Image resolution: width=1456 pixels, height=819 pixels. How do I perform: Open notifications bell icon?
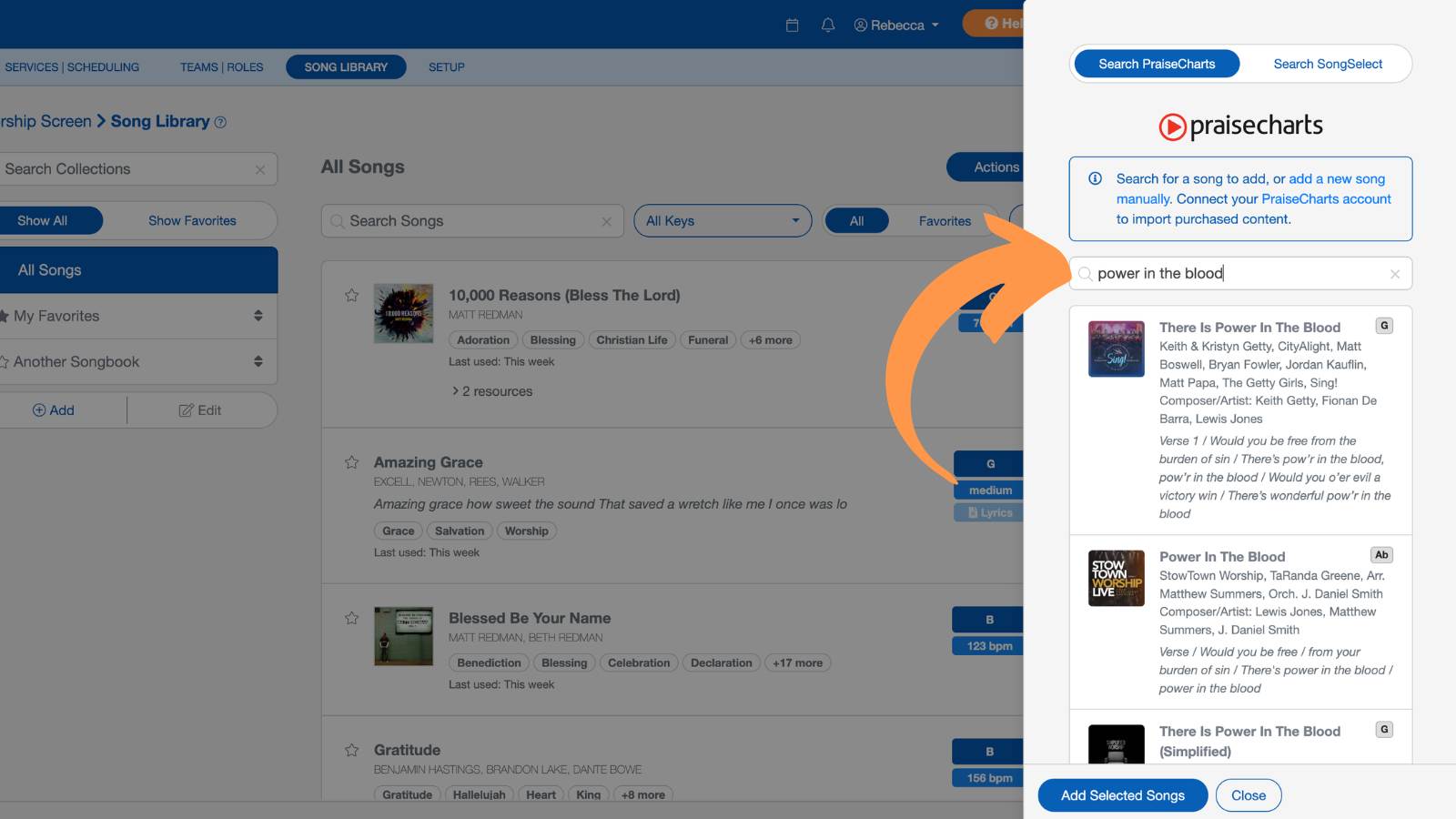[x=827, y=25]
